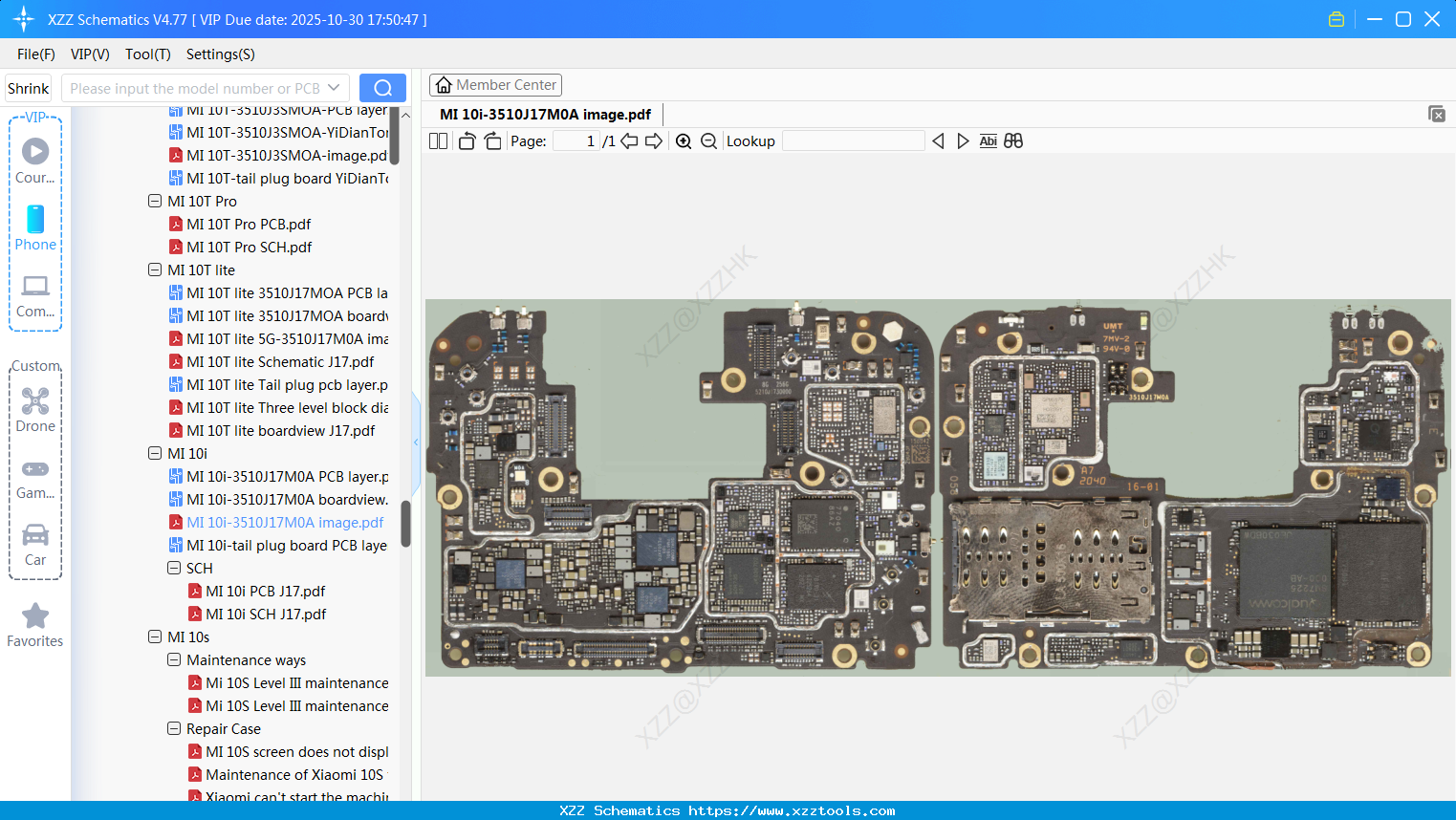1456x820 pixels.
Task: Open the Tool menu
Action: pyautogui.click(x=147, y=54)
